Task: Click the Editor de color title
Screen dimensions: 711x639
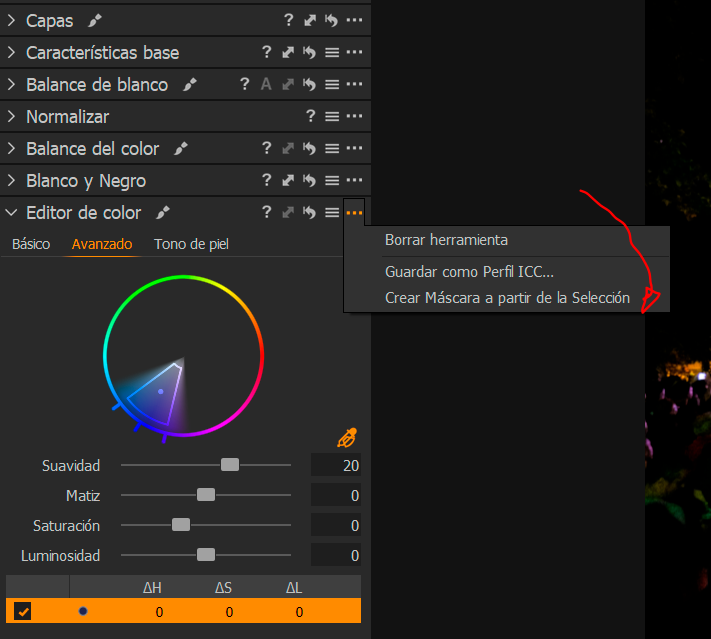Action: 84,213
